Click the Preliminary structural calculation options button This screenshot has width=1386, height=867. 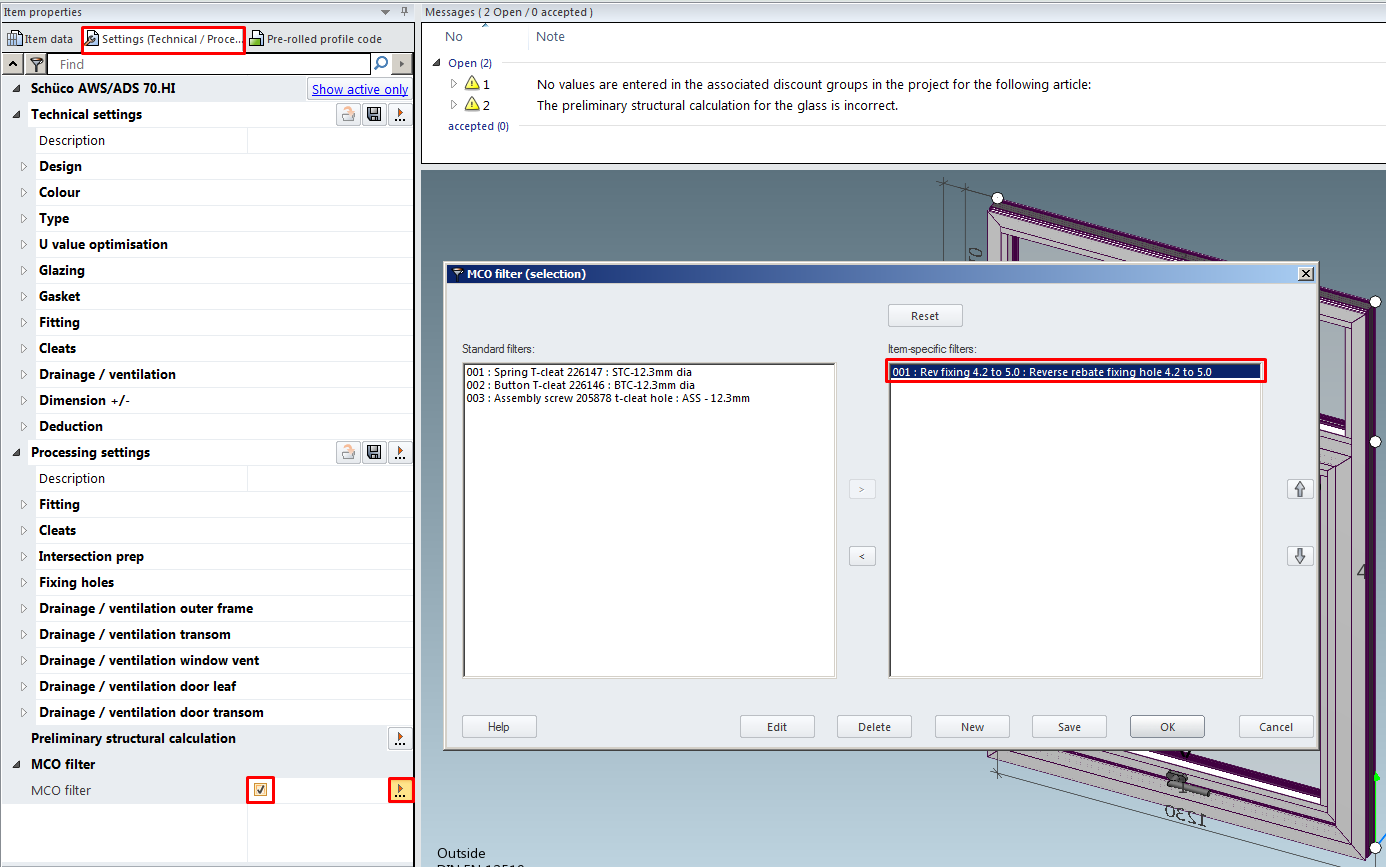pos(400,739)
